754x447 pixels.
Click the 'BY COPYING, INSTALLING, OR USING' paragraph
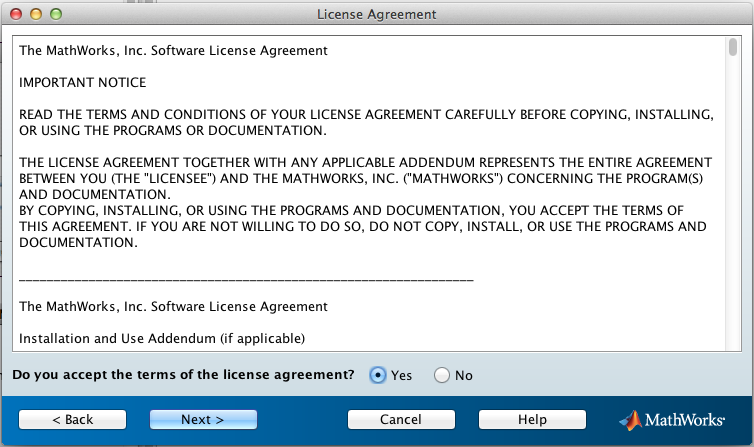[363, 226]
